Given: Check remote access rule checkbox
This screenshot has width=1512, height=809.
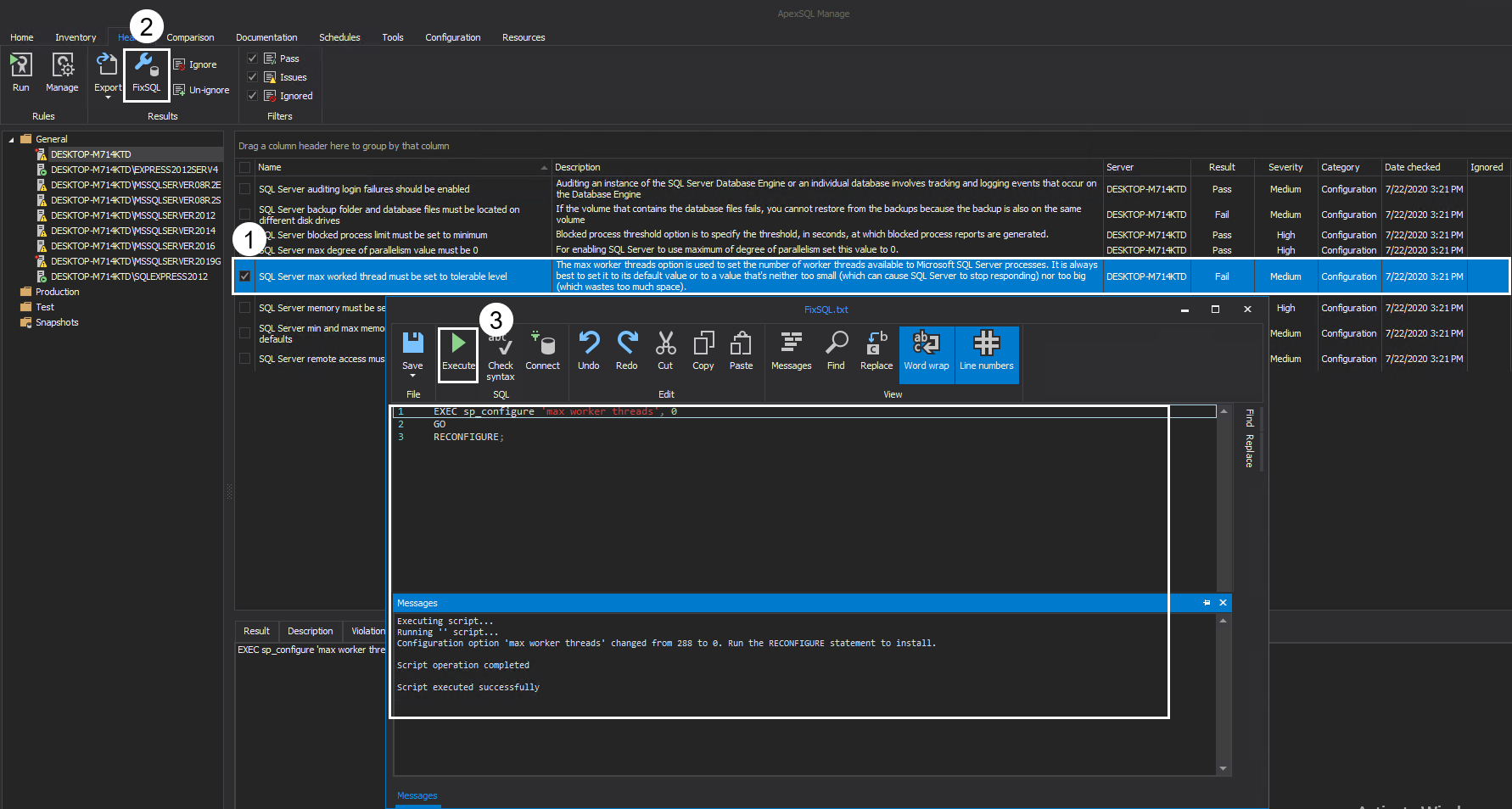Looking at the screenshot, I should pyautogui.click(x=244, y=359).
